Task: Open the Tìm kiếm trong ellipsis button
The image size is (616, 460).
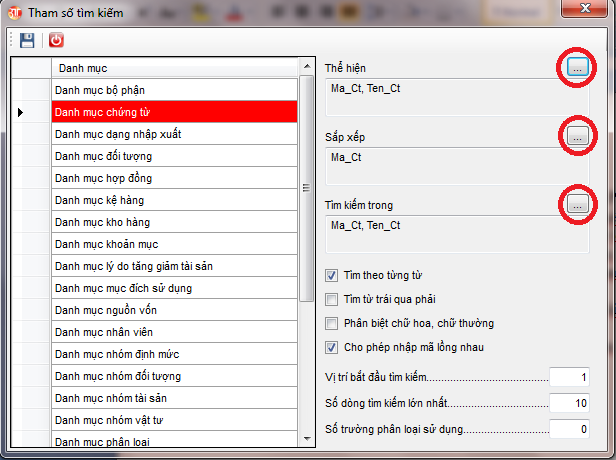Action: (x=577, y=204)
